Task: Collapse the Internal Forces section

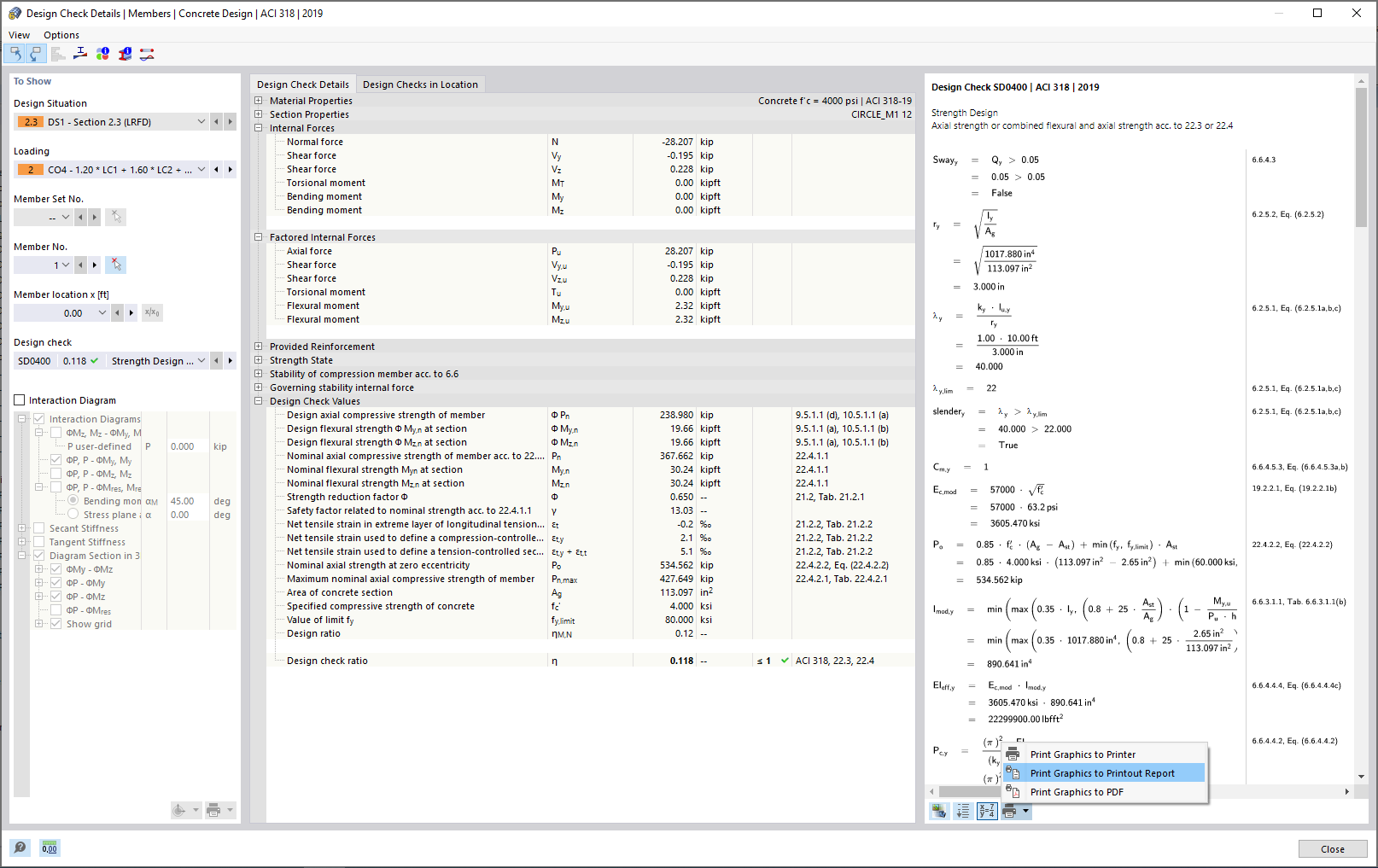Action: pyautogui.click(x=259, y=128)
